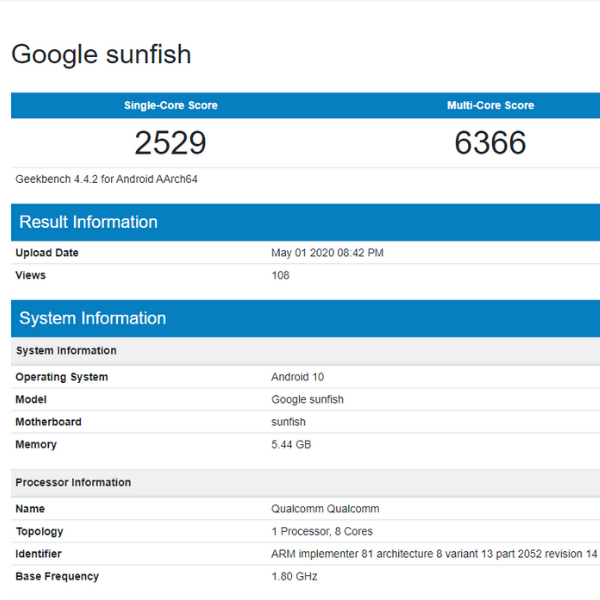This screenshot has width=600, height=600.
Task: Select the Upload Date label
Action: pos(47,253)
